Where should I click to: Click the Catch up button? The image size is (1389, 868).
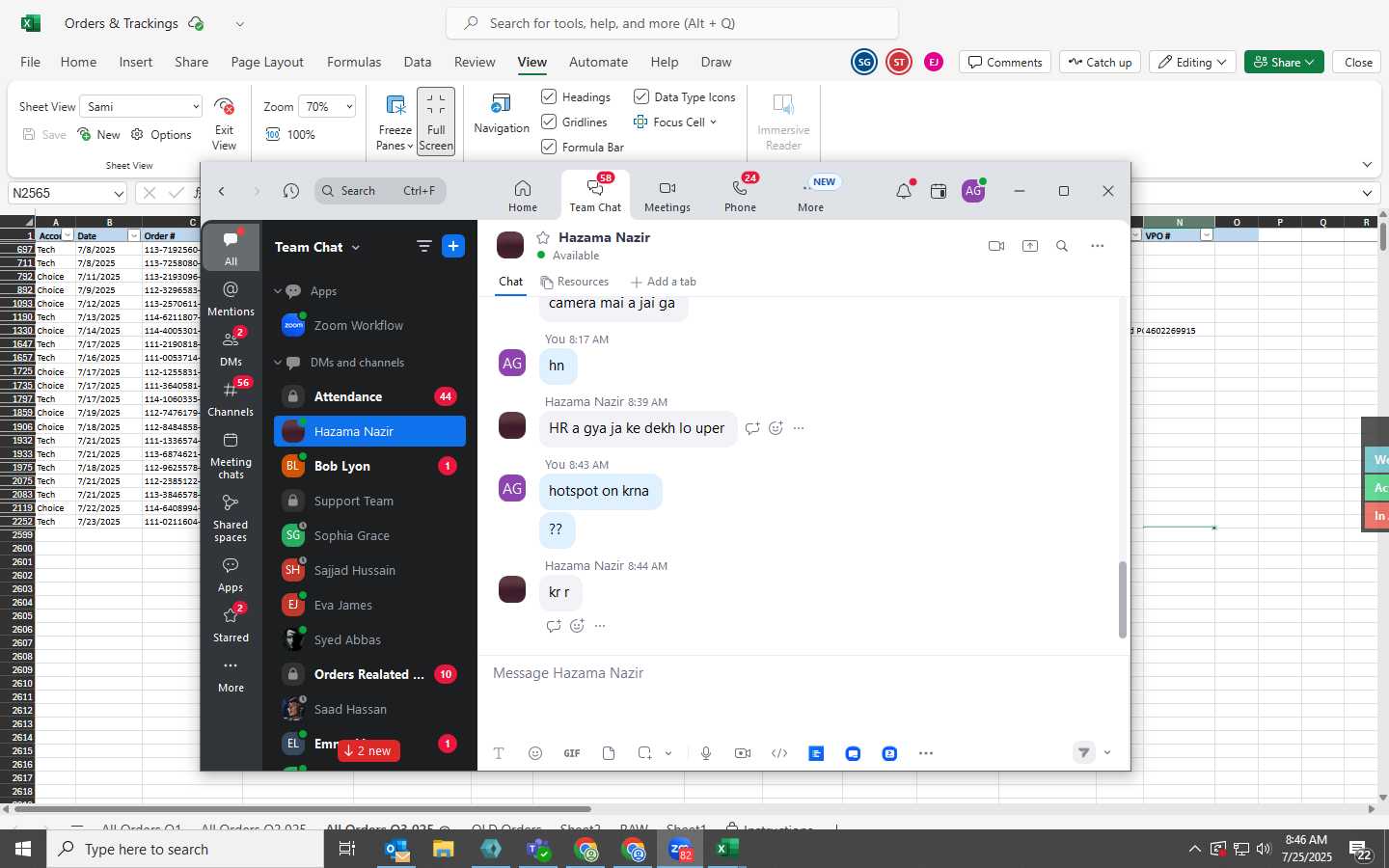coord(1100,62)
